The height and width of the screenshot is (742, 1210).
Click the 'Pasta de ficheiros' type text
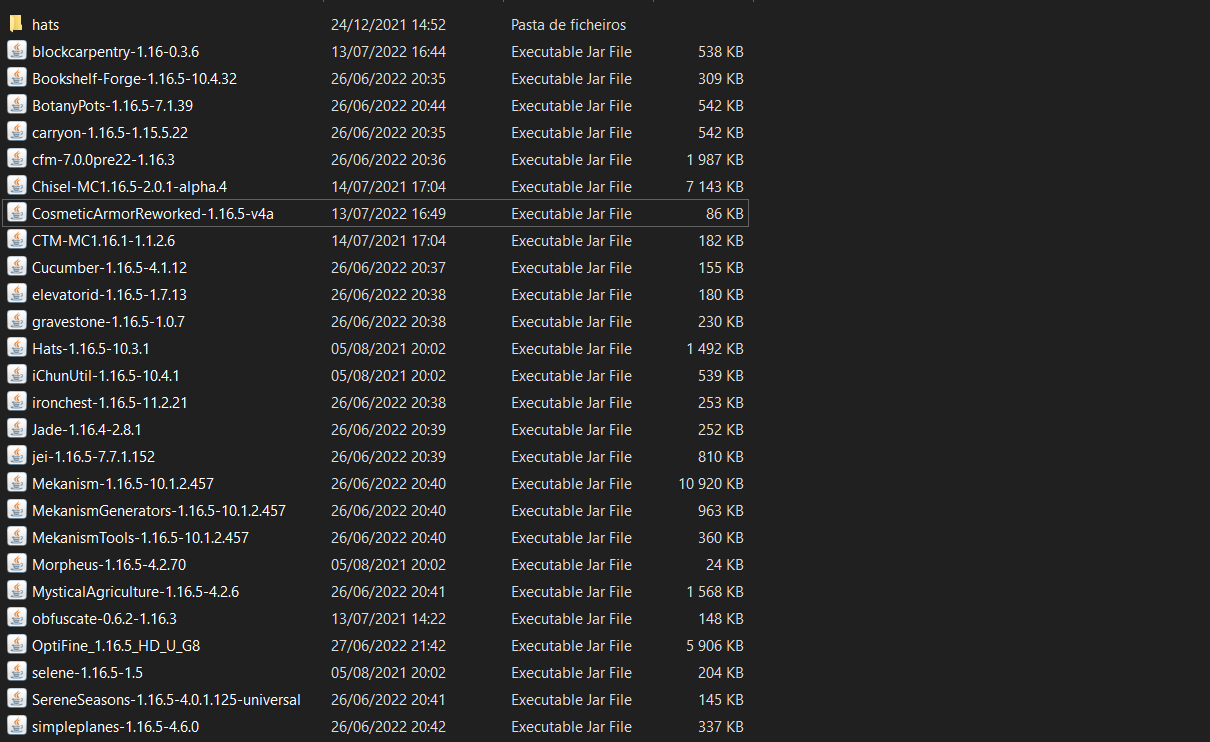568,24
